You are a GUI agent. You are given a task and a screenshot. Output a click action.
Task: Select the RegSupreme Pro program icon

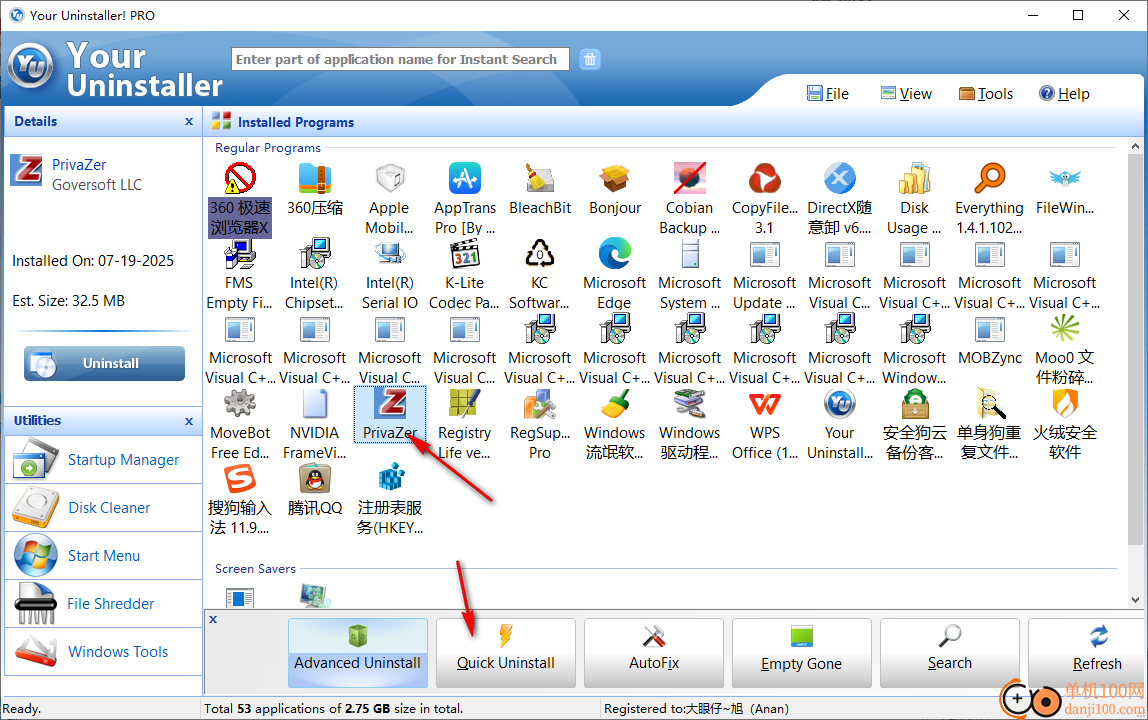point(540,404)
